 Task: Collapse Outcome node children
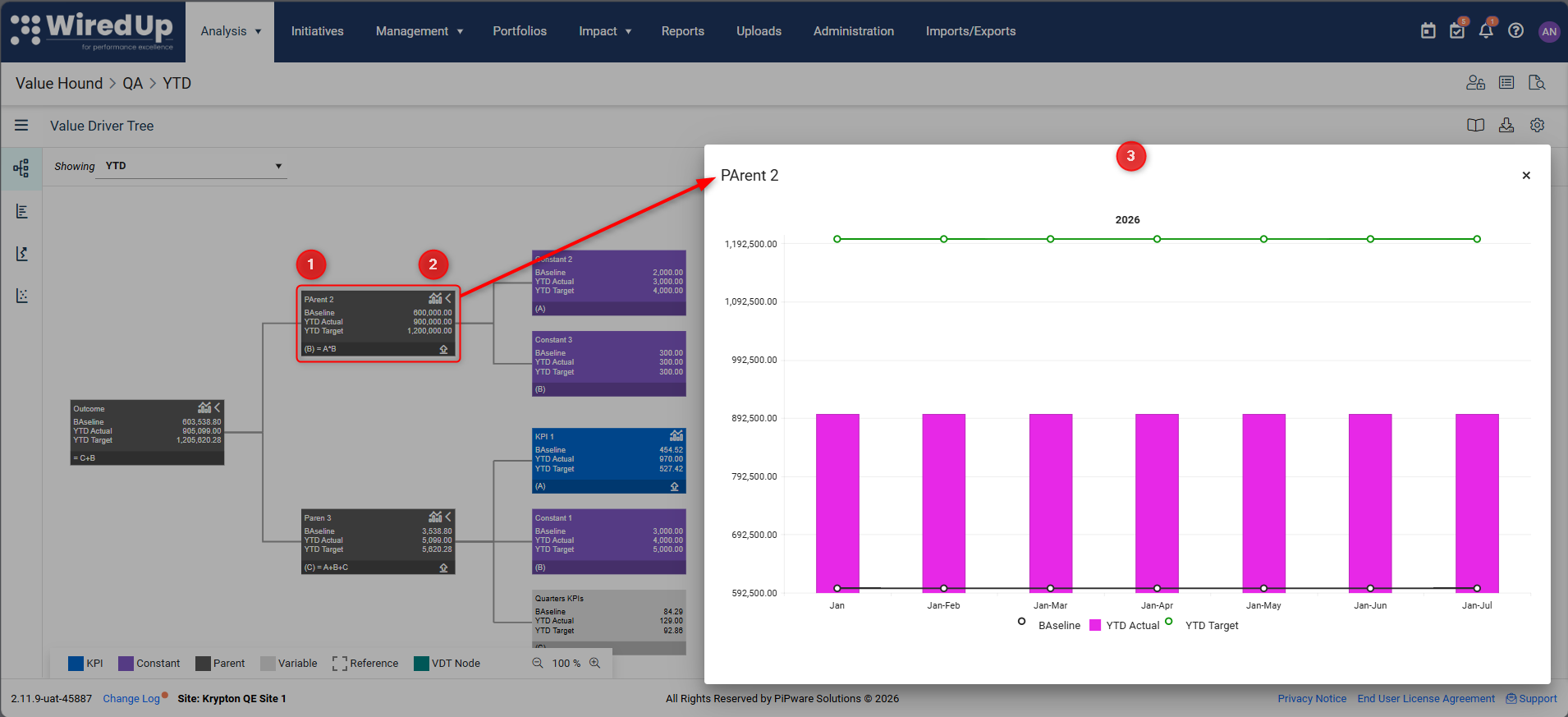coord(218,408)
